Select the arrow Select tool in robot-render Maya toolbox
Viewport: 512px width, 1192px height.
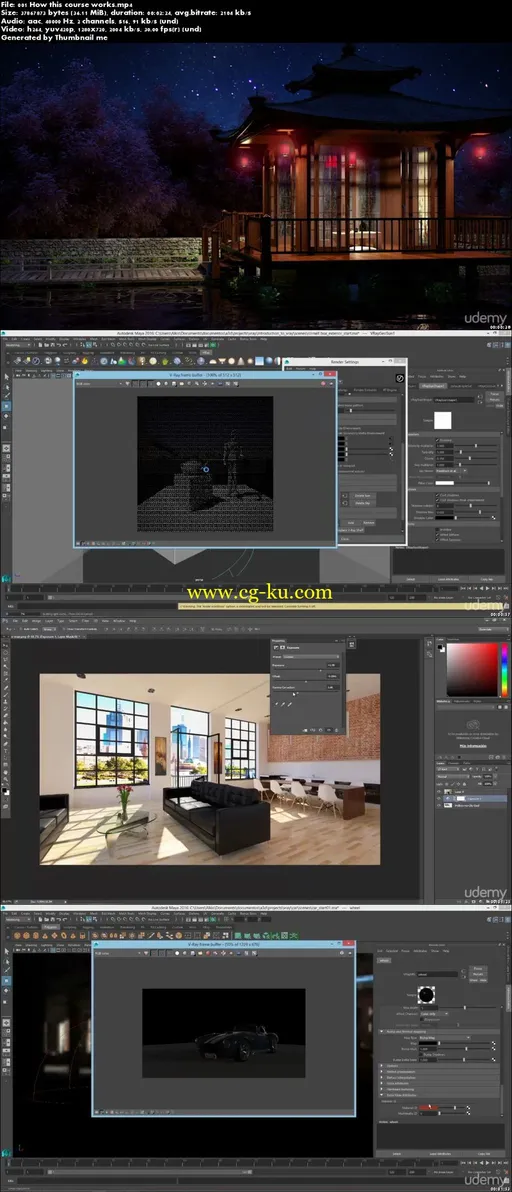coord(6,376)
